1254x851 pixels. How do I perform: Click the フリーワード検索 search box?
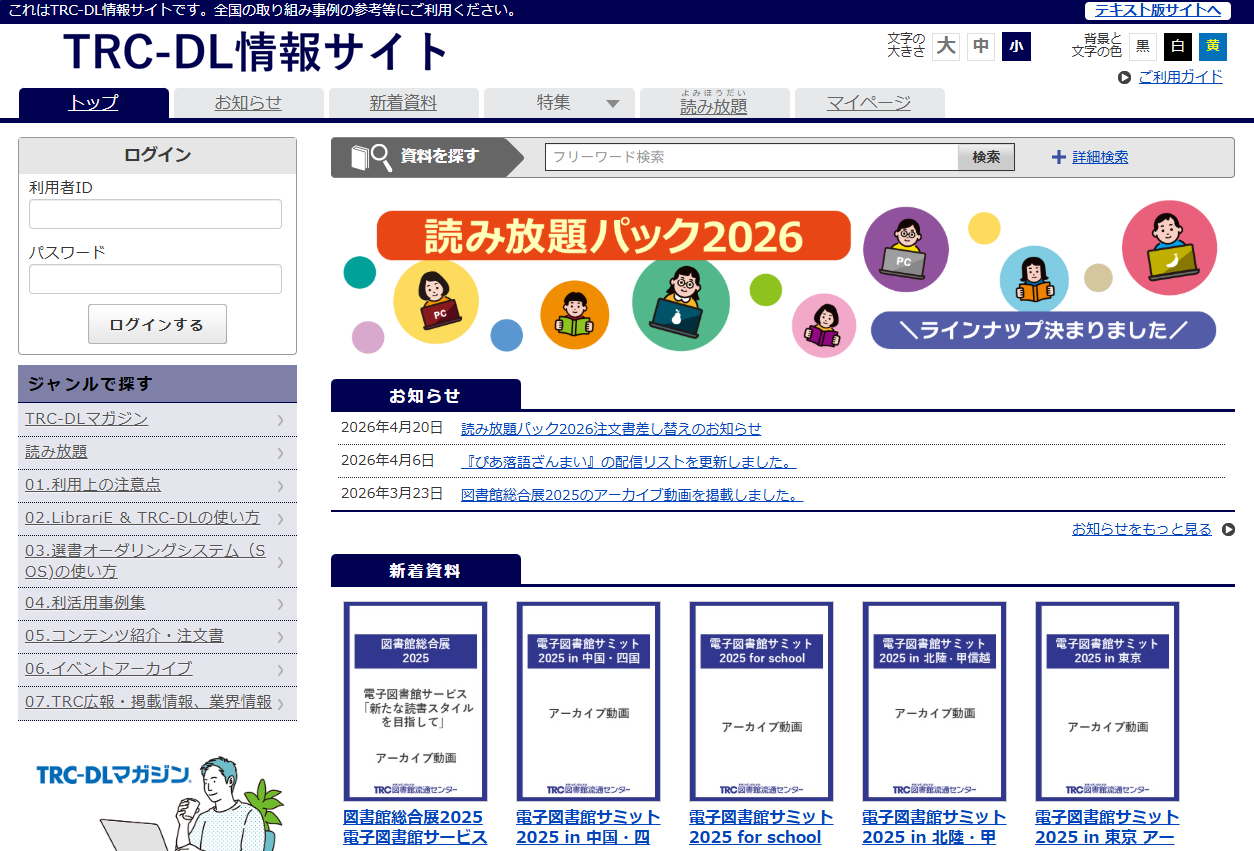[x=752, y=157]
